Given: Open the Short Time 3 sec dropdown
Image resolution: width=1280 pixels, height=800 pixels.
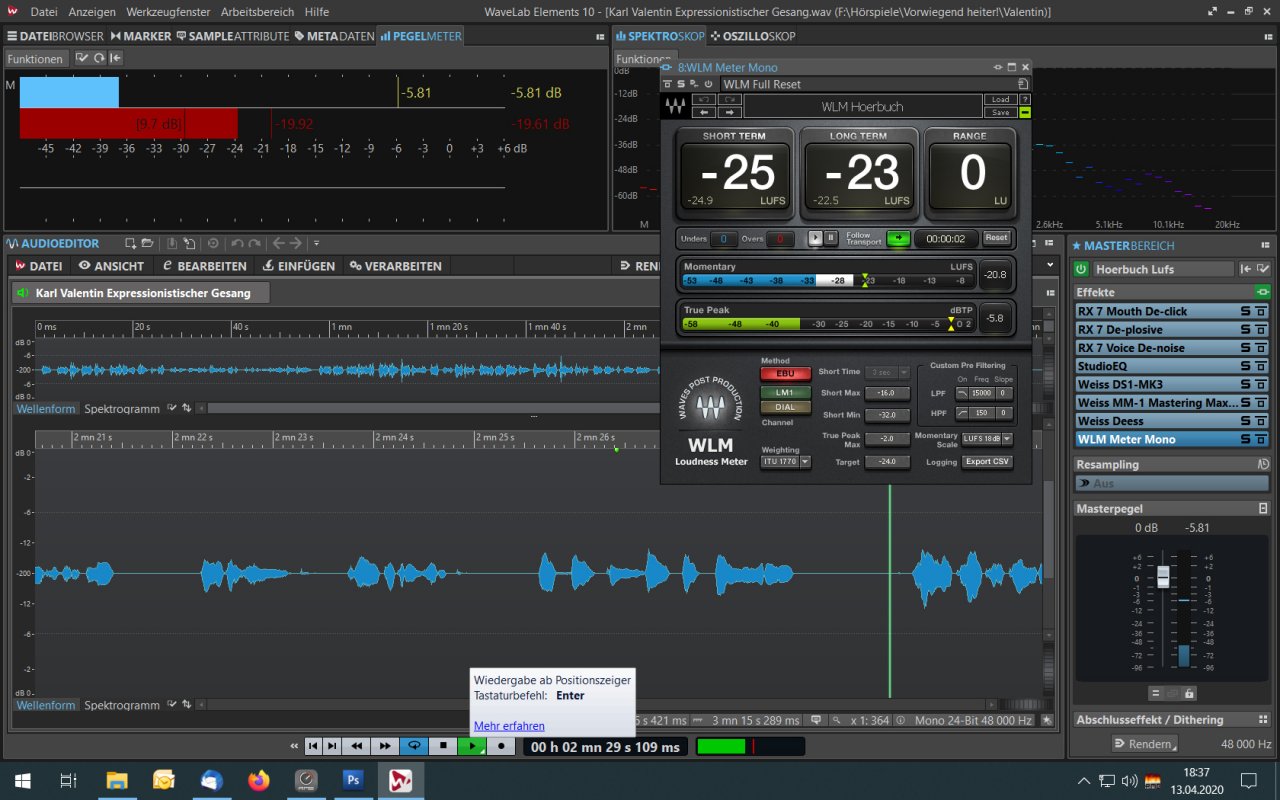Looking at the screenshot, I should click(888, 372).
